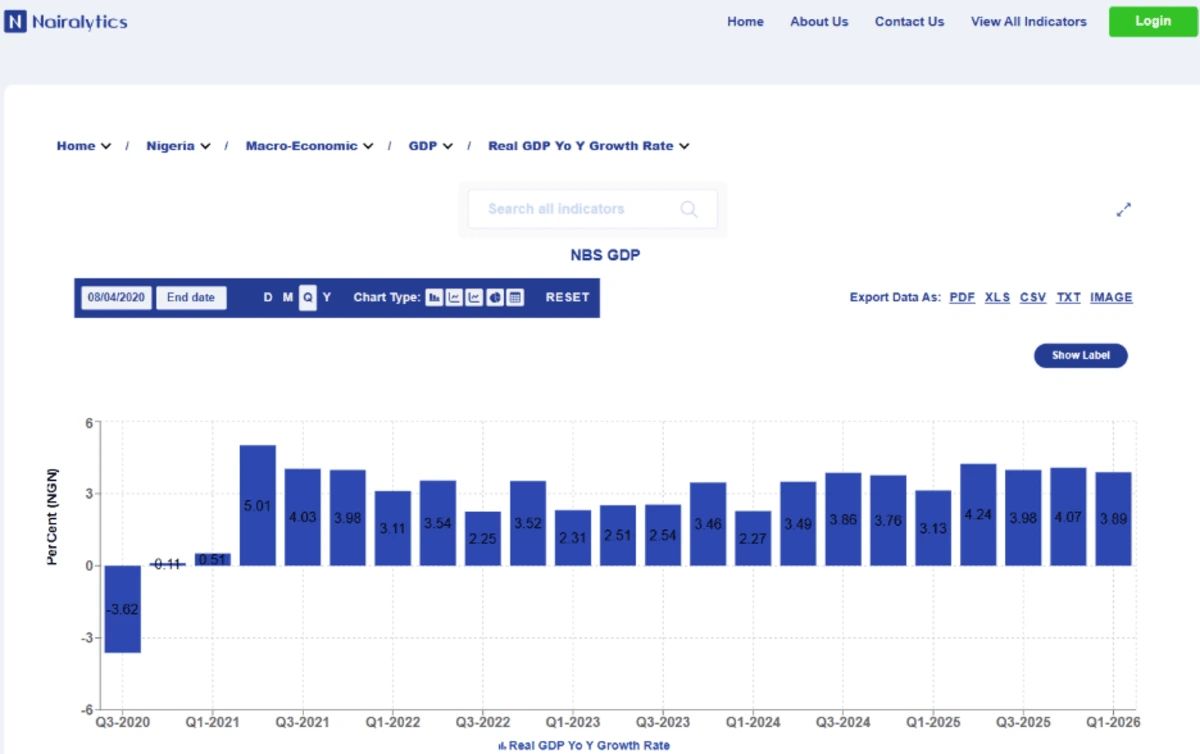Switch the frequency to Monthly (M)
Image resolution: width=1200 pixels, height=754 pixels.
[x=288, y=297]
